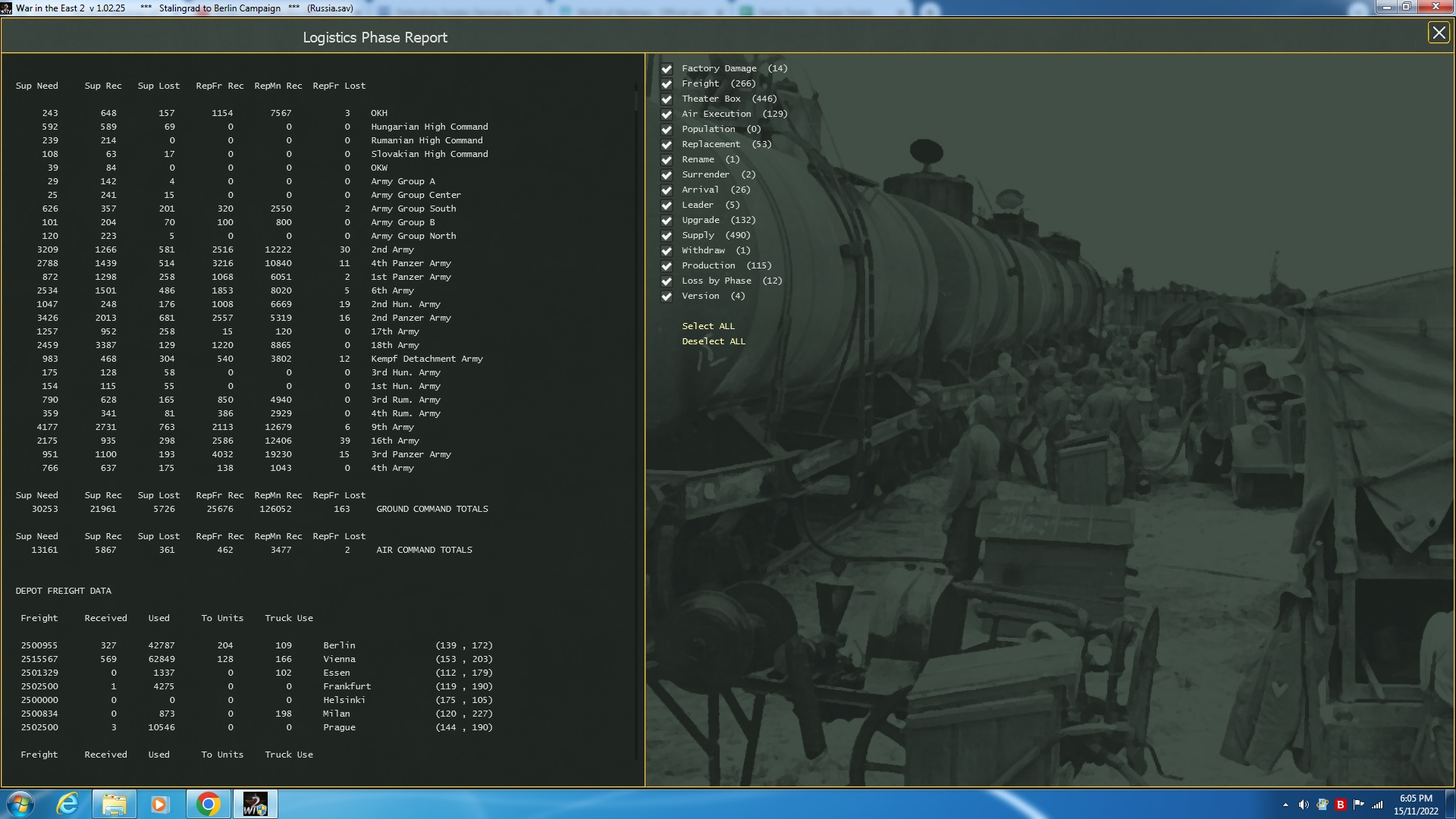Open Google Chrome from the taskbar
1456x819 pixels.
click(x=209, y=803)
